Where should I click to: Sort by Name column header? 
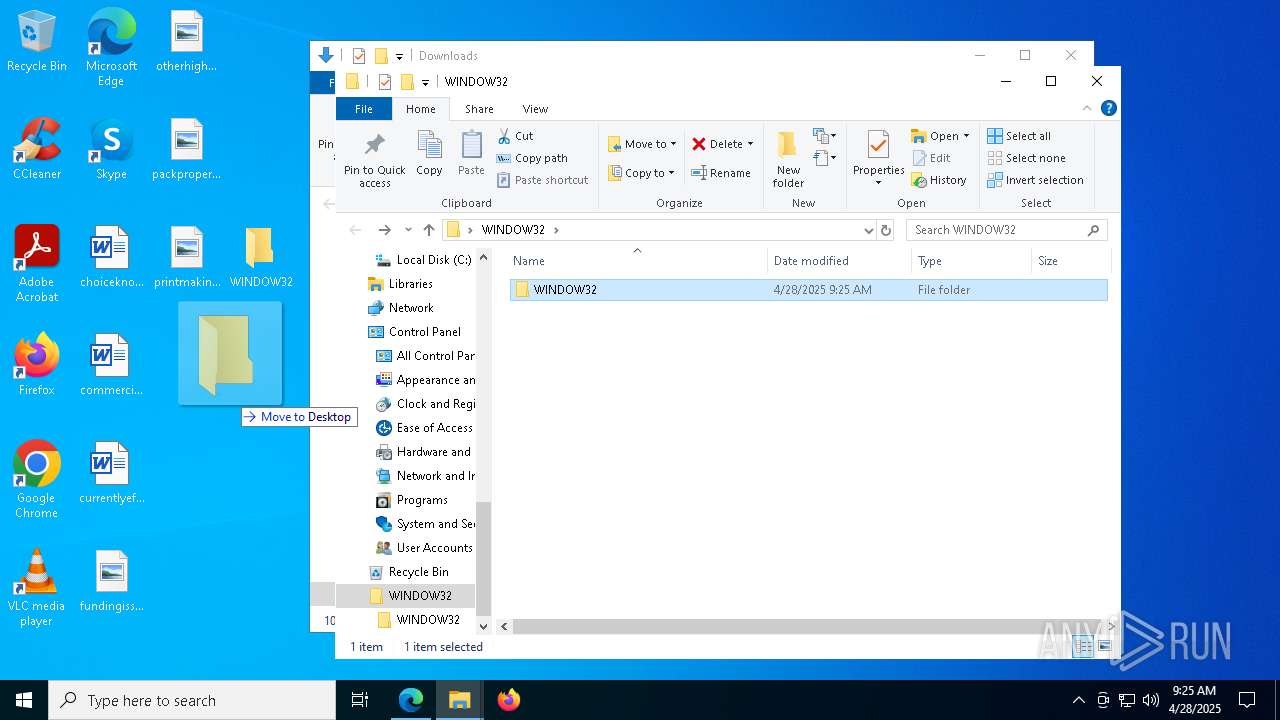pos(637,261)
